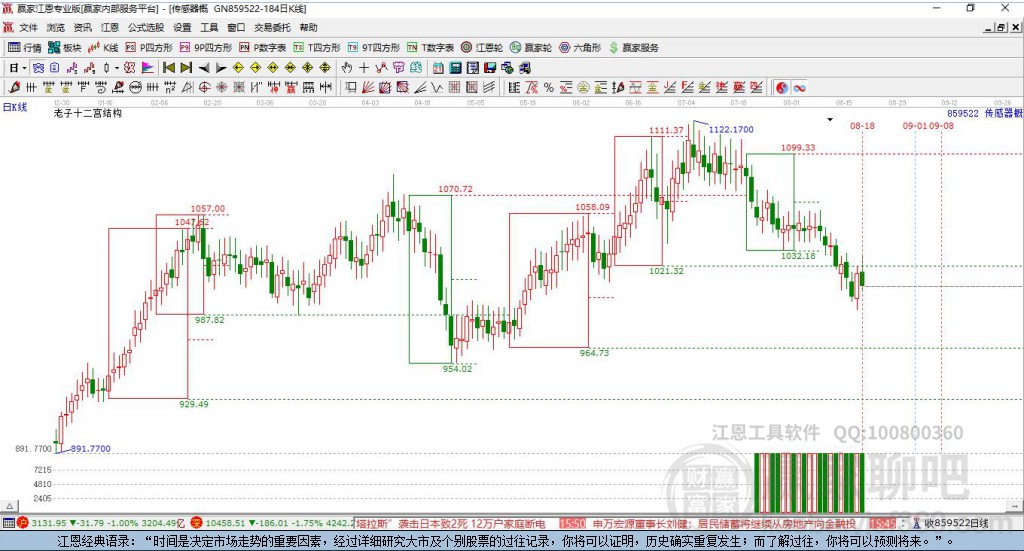Click the 赢家服务 dollar-sign icon
The width and height of the screenshot is (1024, 551).
click(x=613, y=48)
